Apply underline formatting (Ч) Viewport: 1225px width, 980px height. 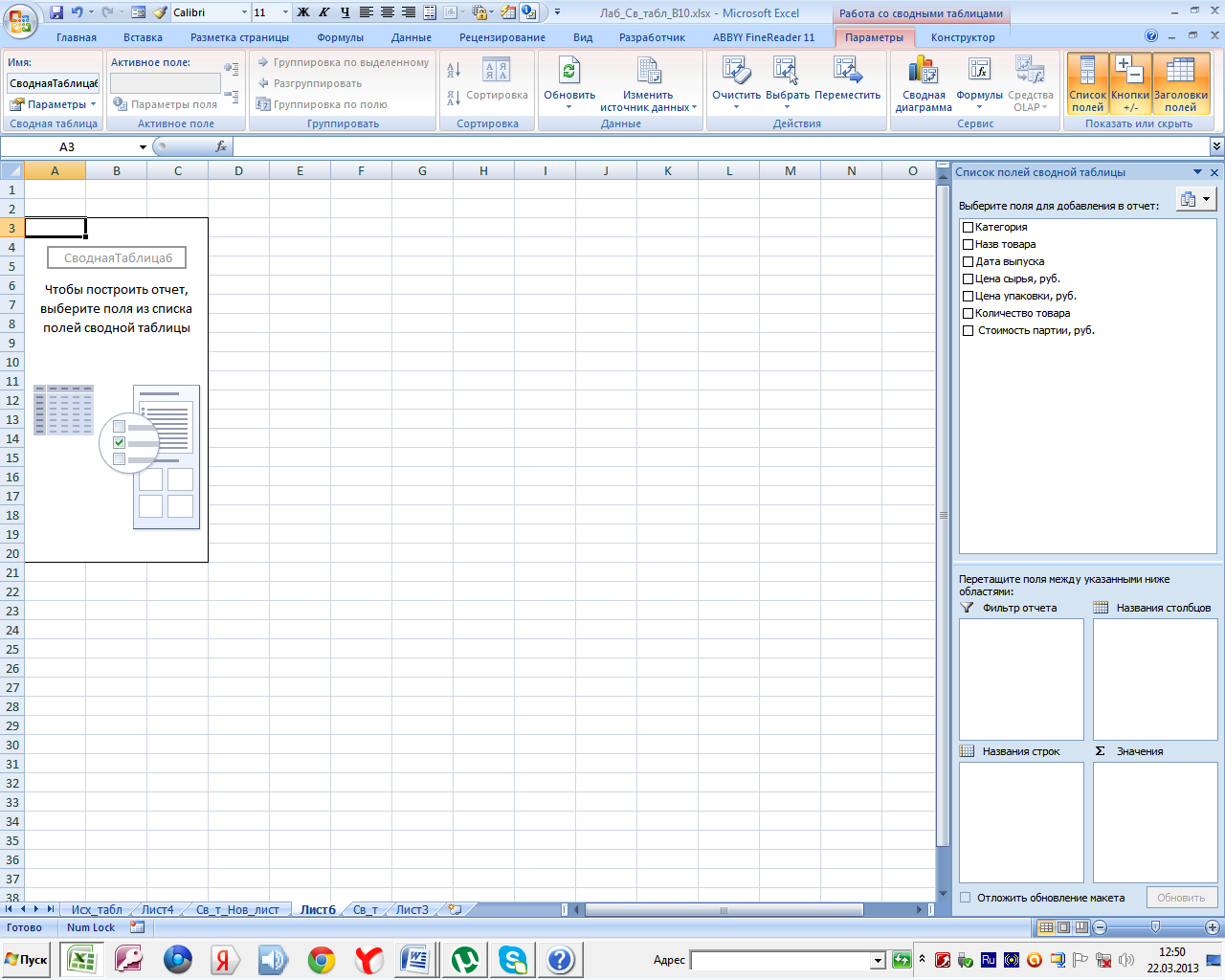pyautogui.click(x=345, y=12)
